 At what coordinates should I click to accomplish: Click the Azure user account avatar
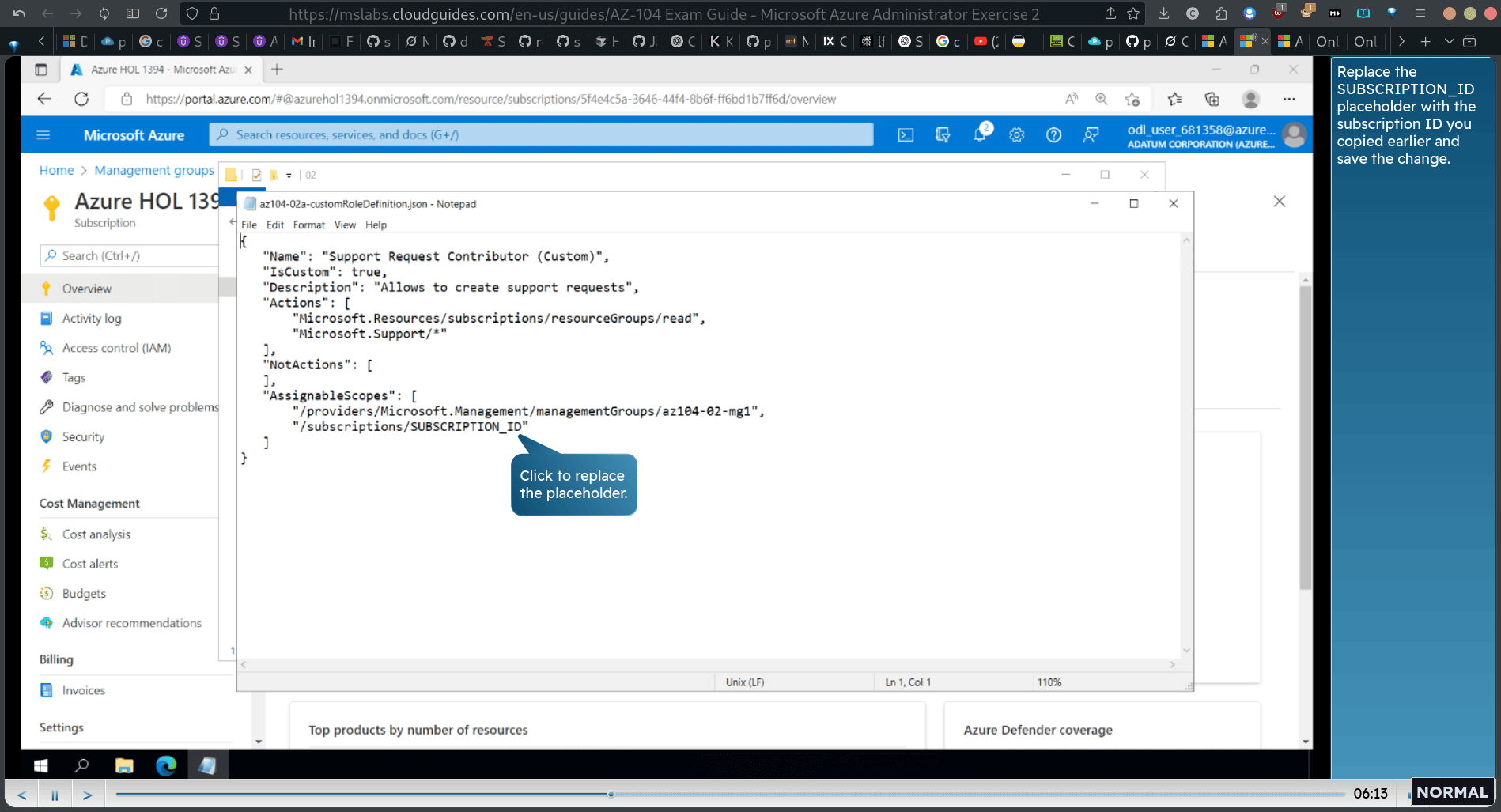click(1295, 135)
